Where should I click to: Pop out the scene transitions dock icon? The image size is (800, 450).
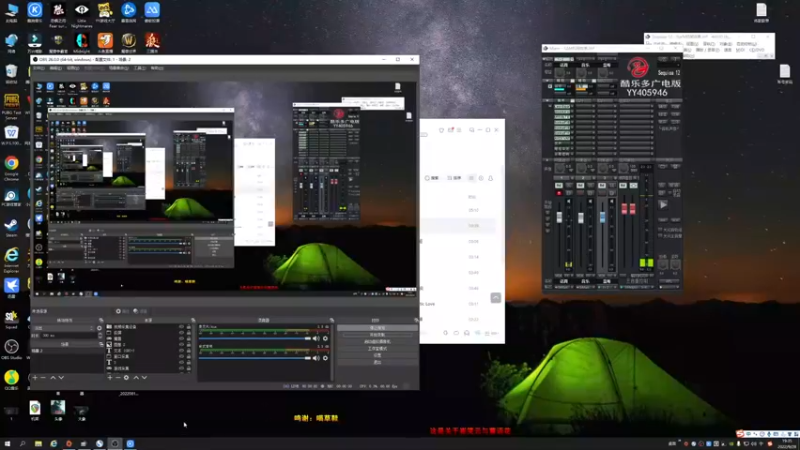pos(102,320)
